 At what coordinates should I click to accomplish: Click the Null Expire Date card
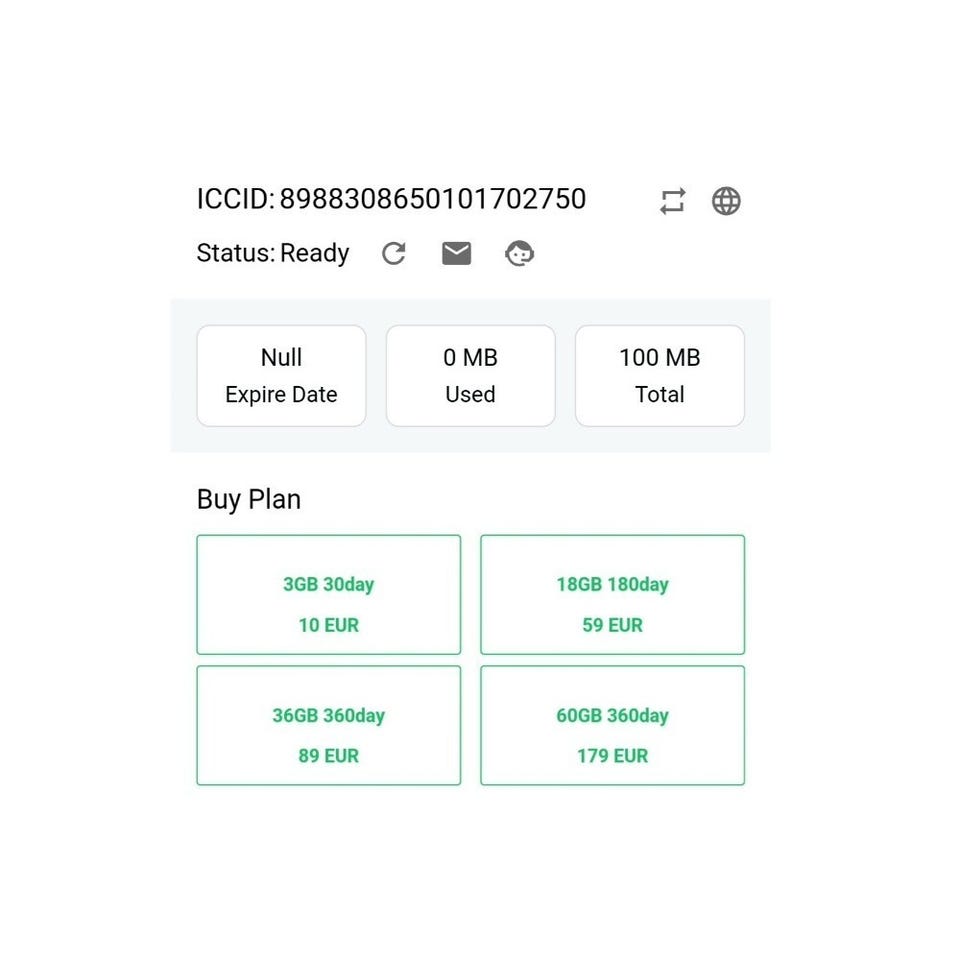[282, 376]
